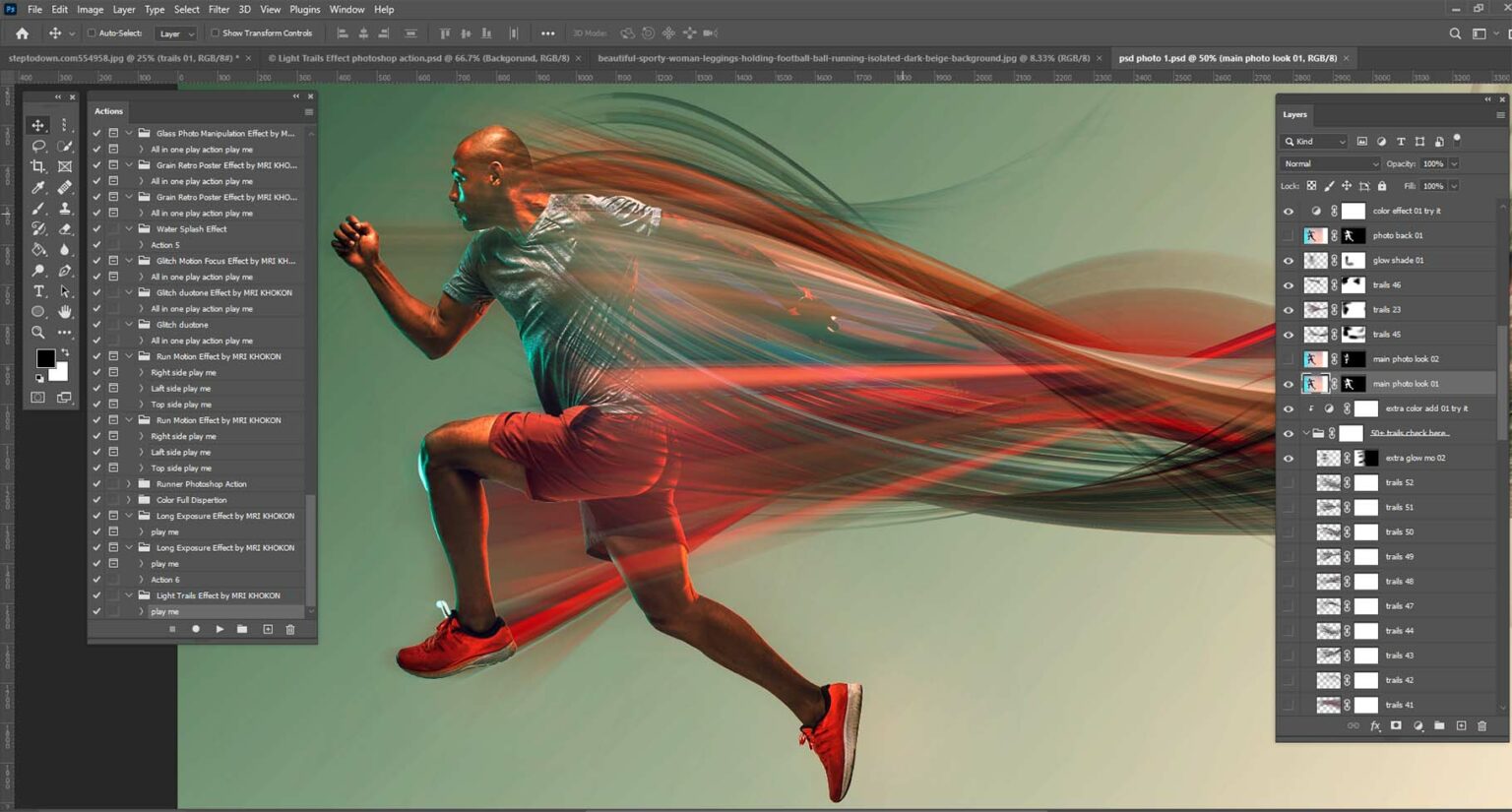The height and width of the screenshot is (812, 1512).
Task: Choose the Eyedropper tool
Action: pos(39,187)
